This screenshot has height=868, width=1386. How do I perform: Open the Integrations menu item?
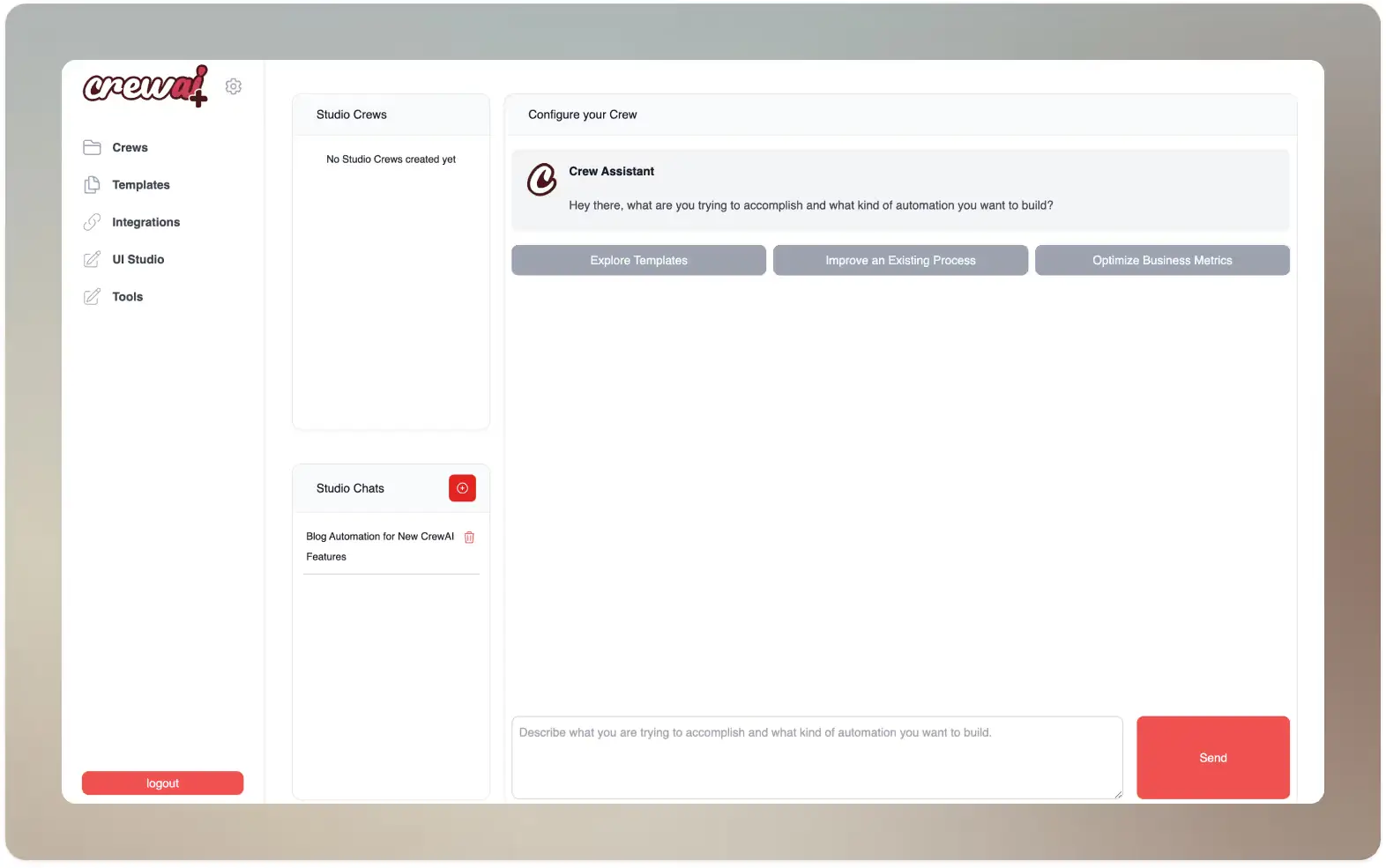click(x=145, y=222)
